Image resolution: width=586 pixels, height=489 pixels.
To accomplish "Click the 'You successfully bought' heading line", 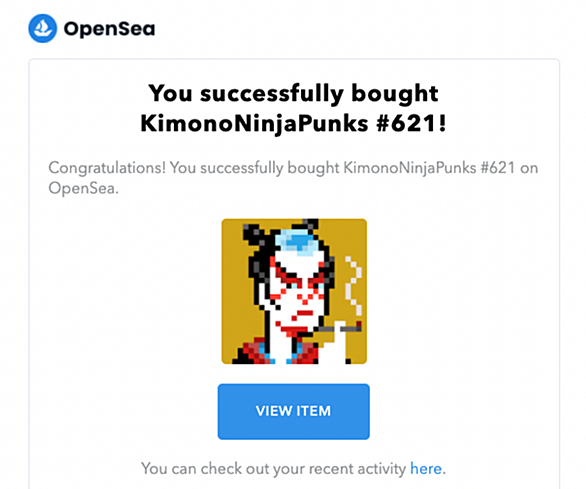I will (293, 93).
